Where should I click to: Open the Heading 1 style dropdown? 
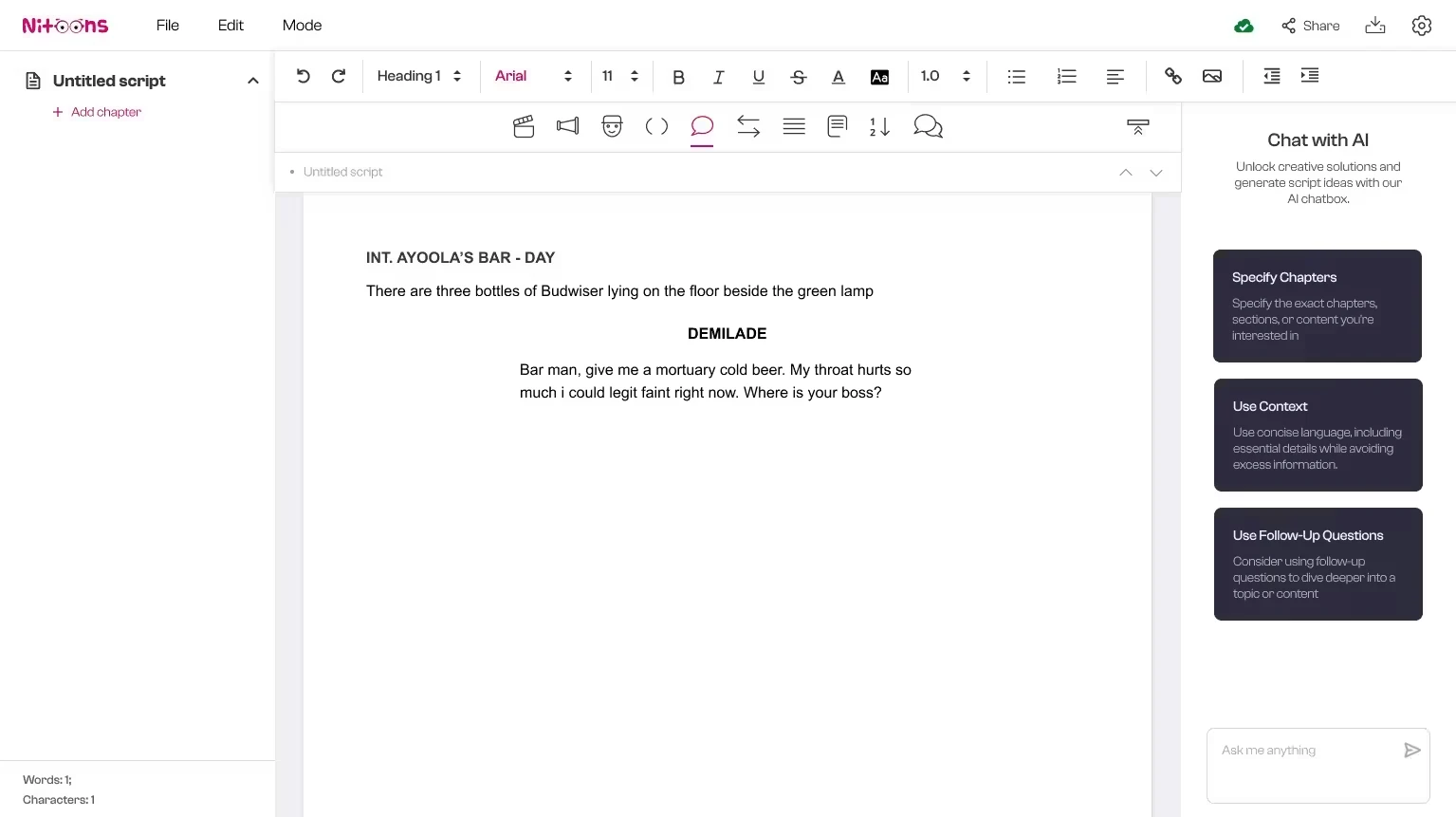[419, 76]
